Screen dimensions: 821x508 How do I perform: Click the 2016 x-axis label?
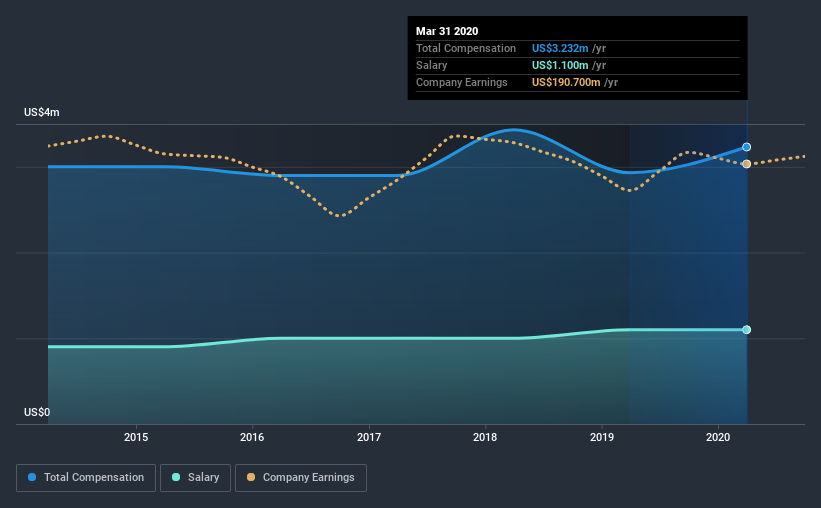(252, 437)
